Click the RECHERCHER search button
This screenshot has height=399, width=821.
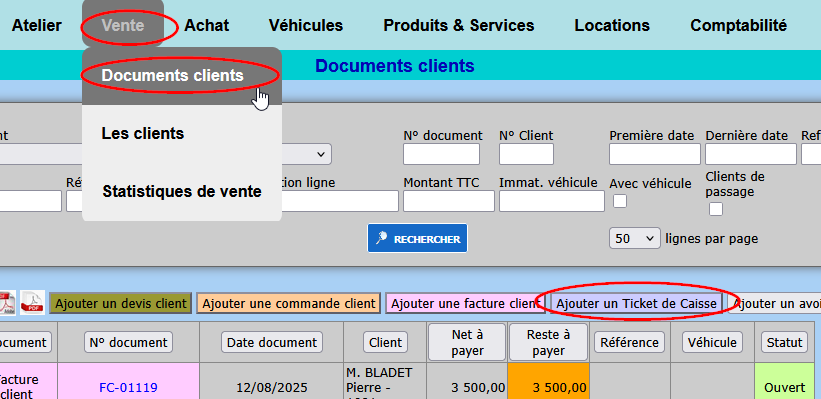coord(417,239)
